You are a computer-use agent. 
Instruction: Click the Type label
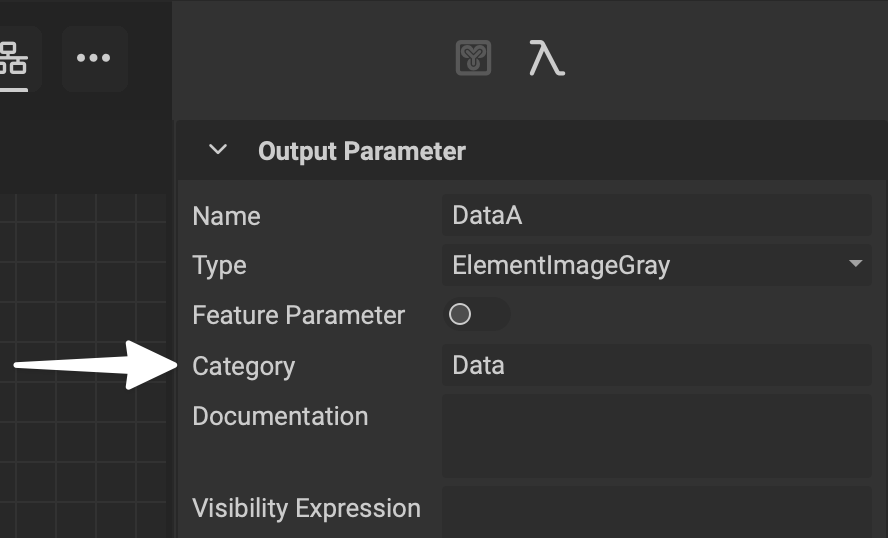pyautogui.click(x=219, y=266)
